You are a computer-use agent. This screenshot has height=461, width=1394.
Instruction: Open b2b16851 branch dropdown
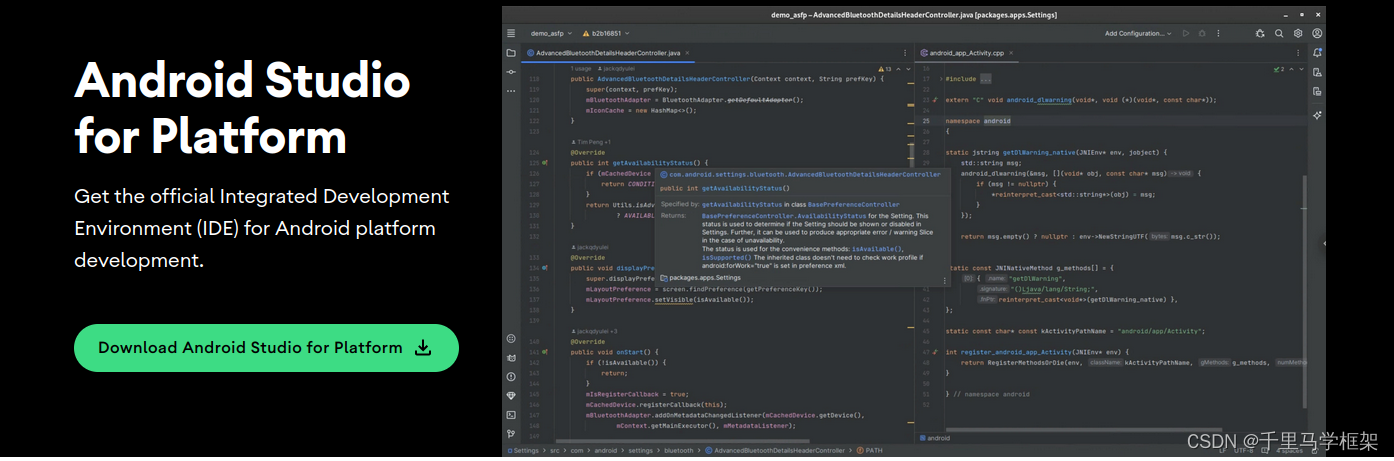coord(606,33)
